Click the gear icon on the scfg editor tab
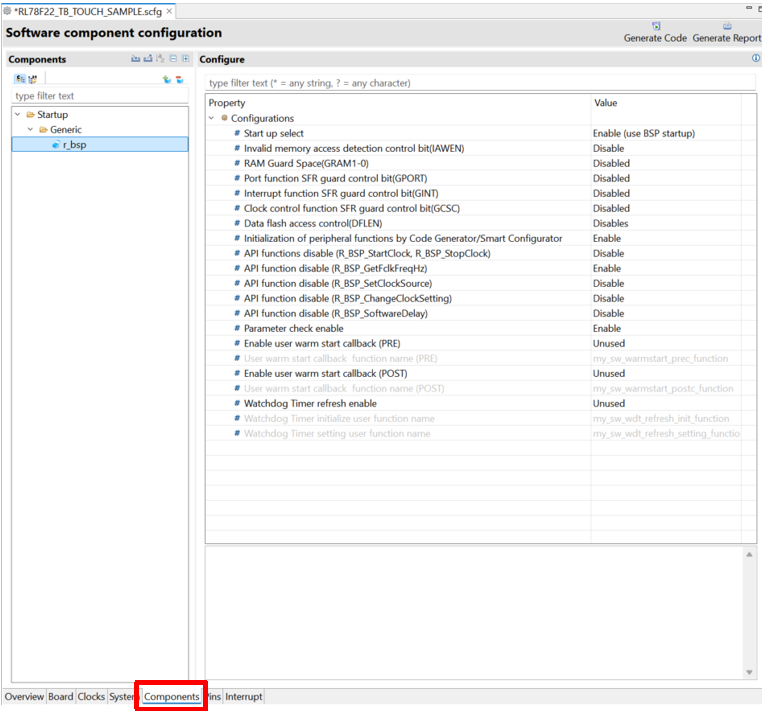This screenshot has width=762, height=711. click(7, 11)
